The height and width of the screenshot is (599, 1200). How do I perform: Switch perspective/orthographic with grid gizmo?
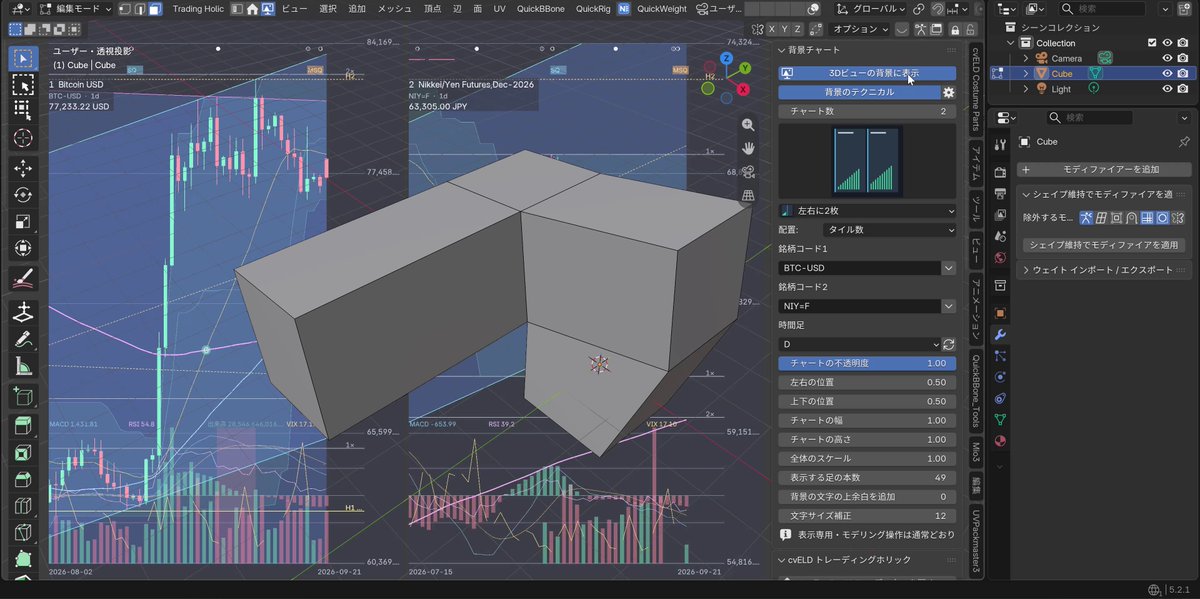[747, 196]
